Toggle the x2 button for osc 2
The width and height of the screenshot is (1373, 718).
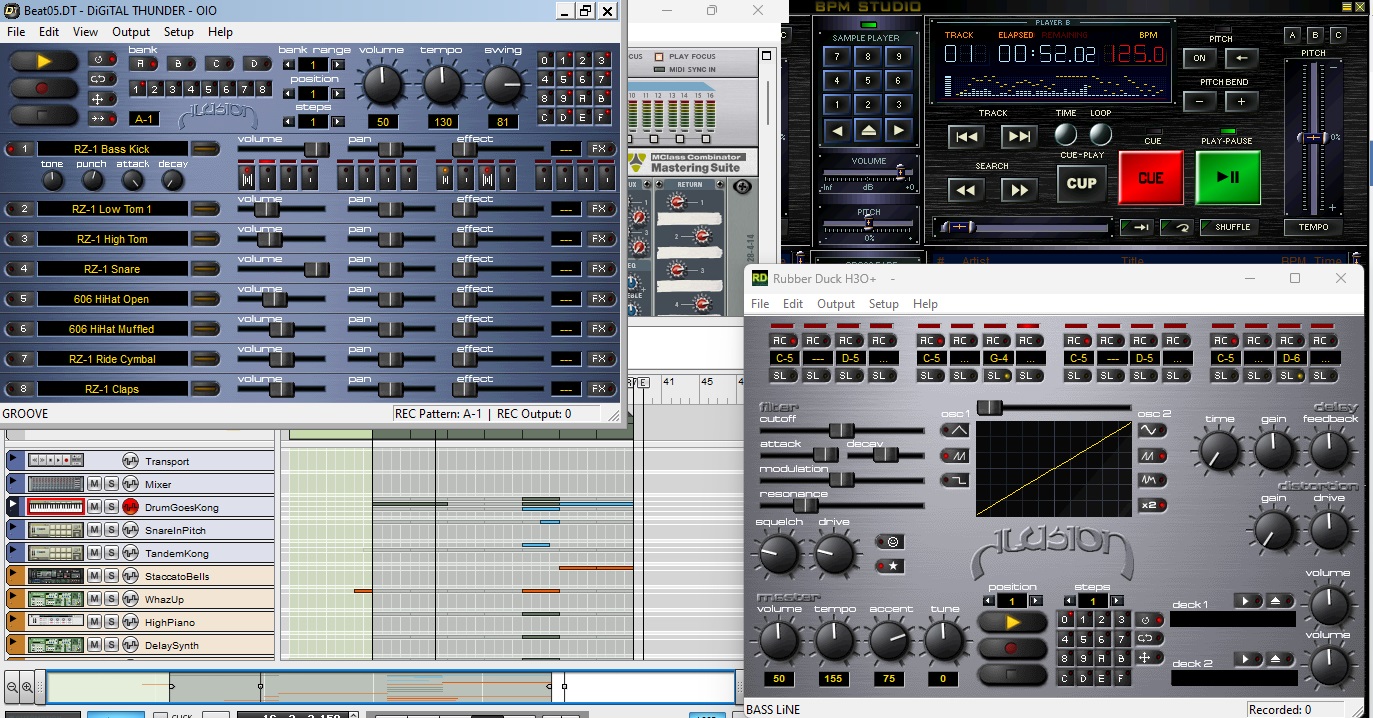(x=1153, y=505)
